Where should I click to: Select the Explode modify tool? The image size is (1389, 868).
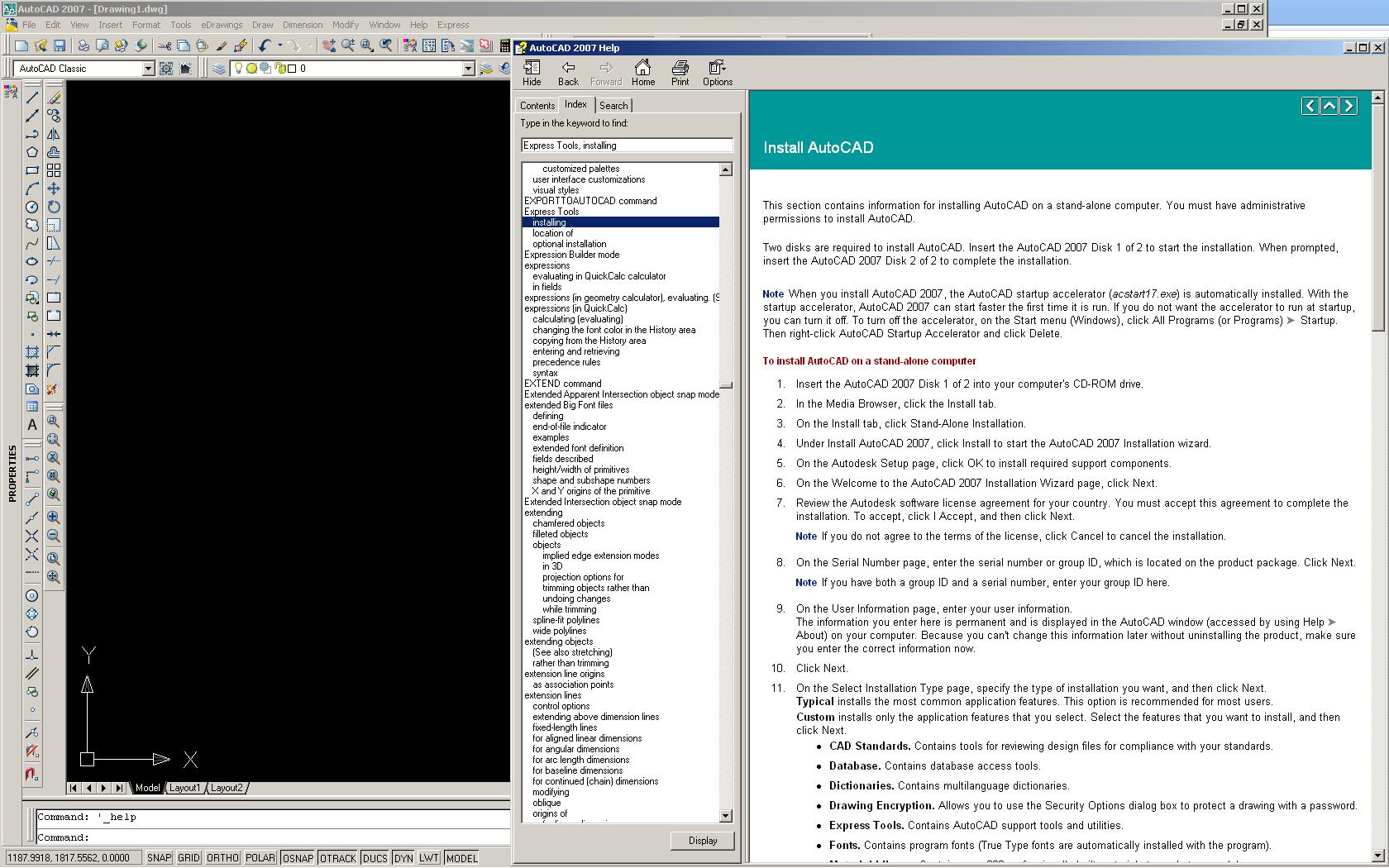pos(54,389)
